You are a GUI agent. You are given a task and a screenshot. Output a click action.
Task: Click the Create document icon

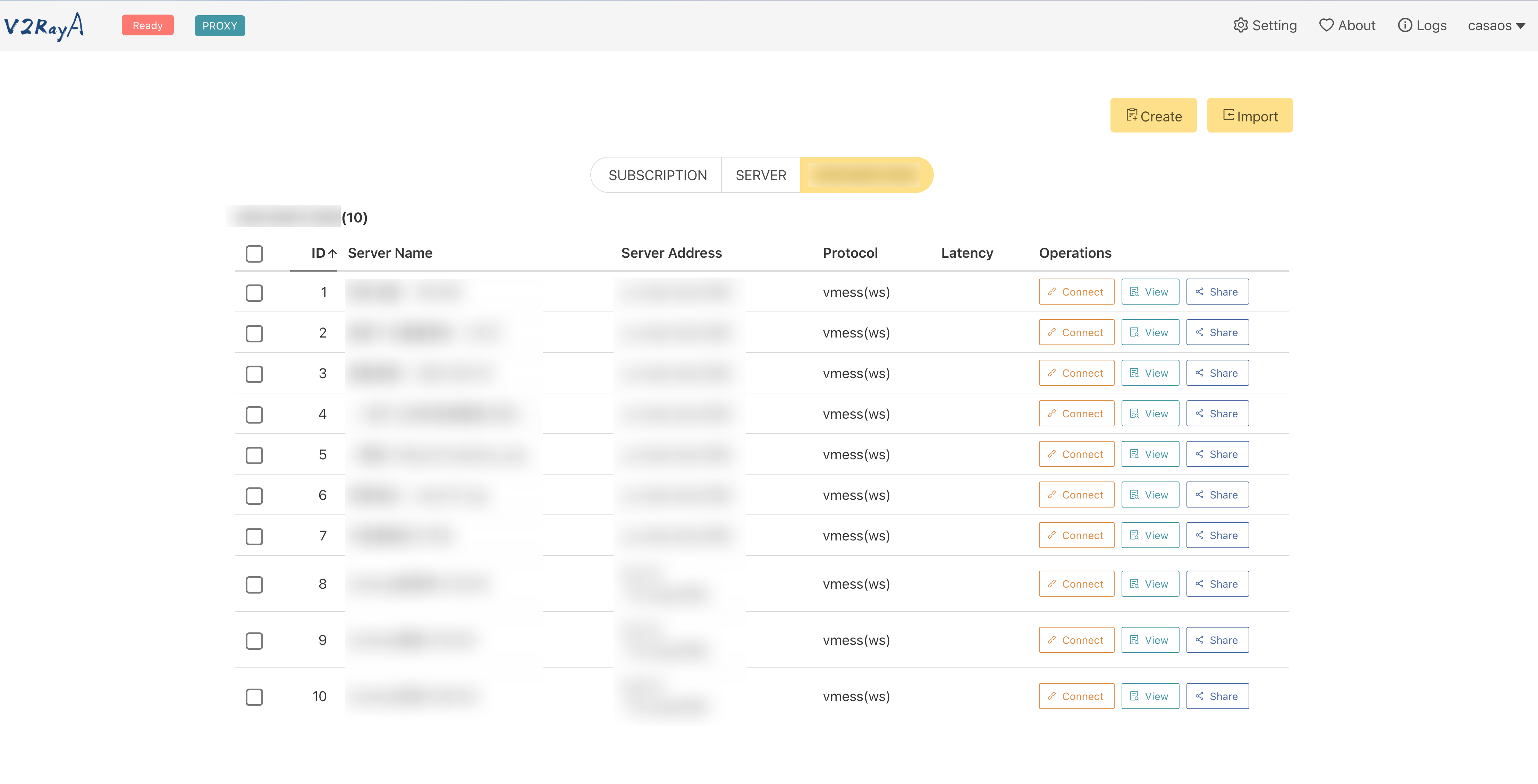1131,115
